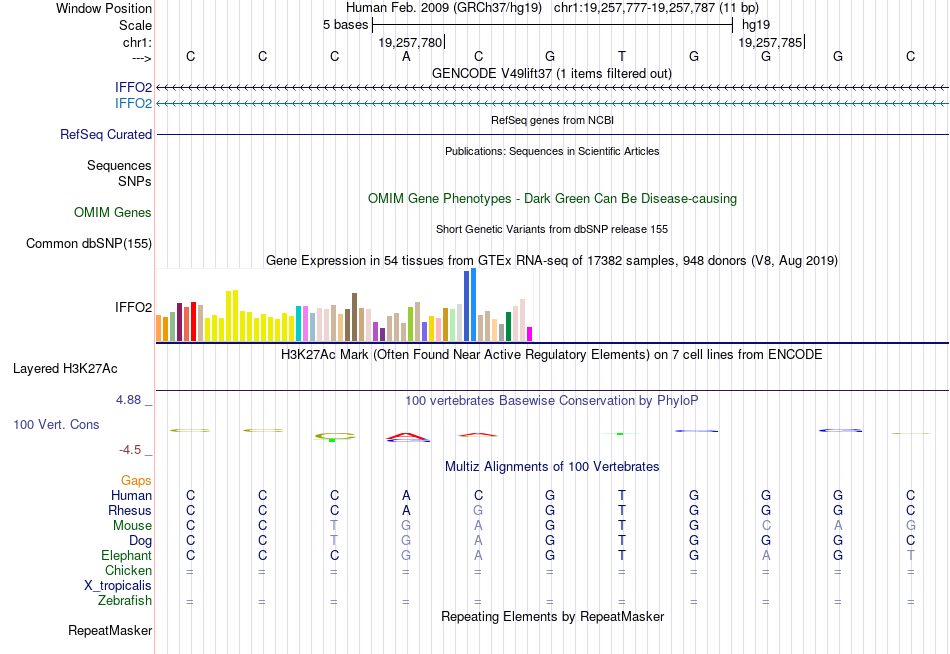Click the RefSeq genes from NCBI title

tap(552, 120)
